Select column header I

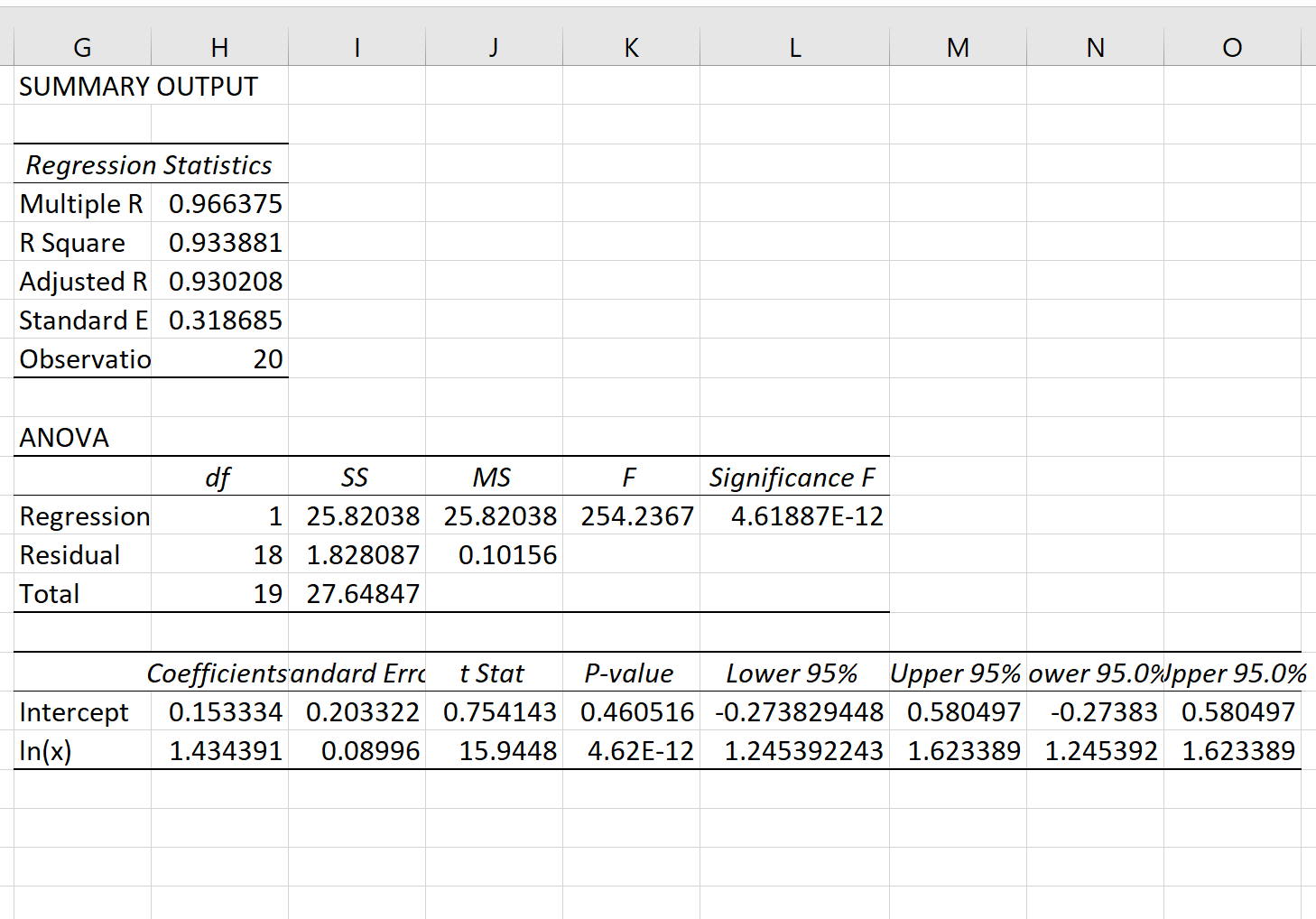click(356, 47)
